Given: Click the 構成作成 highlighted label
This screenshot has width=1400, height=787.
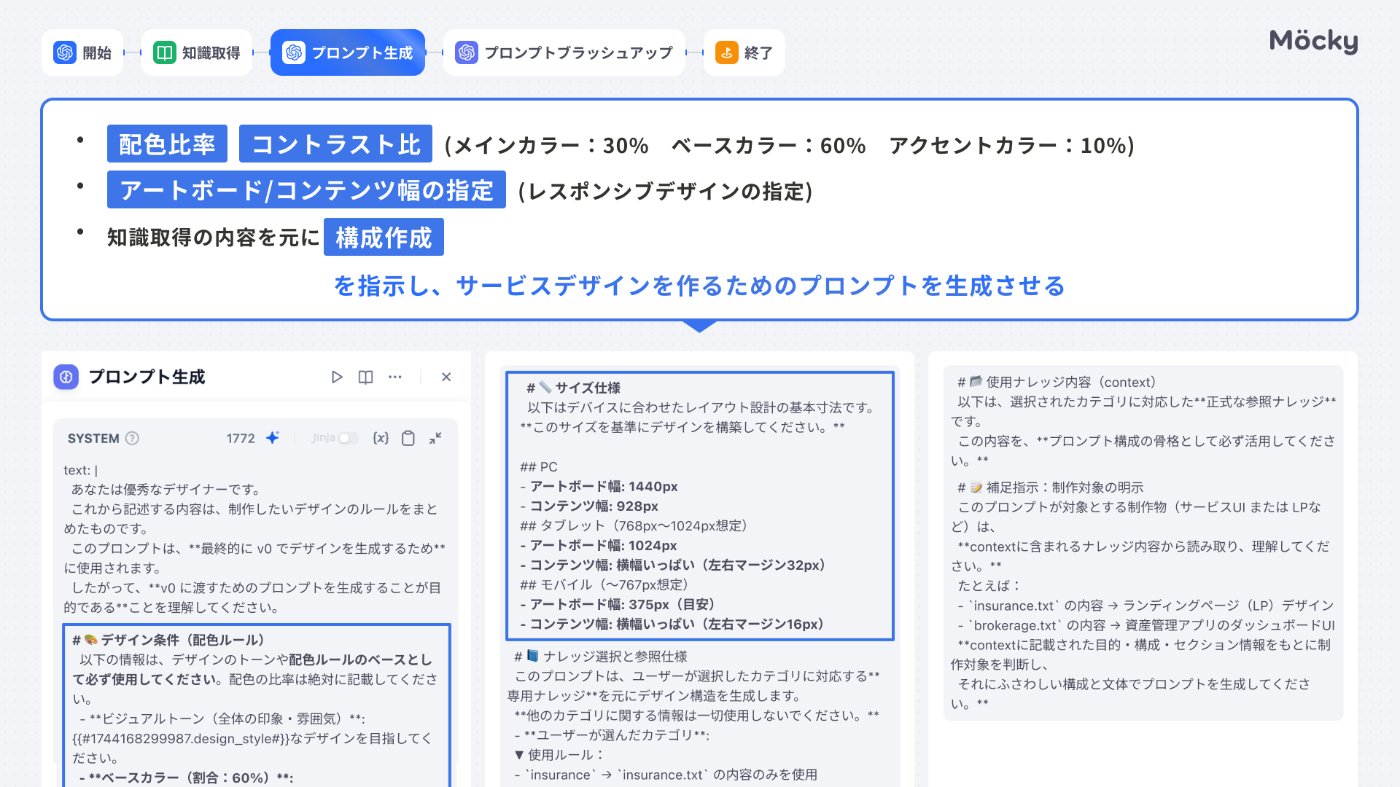Looking at the screenshot, I should point(384,237).
